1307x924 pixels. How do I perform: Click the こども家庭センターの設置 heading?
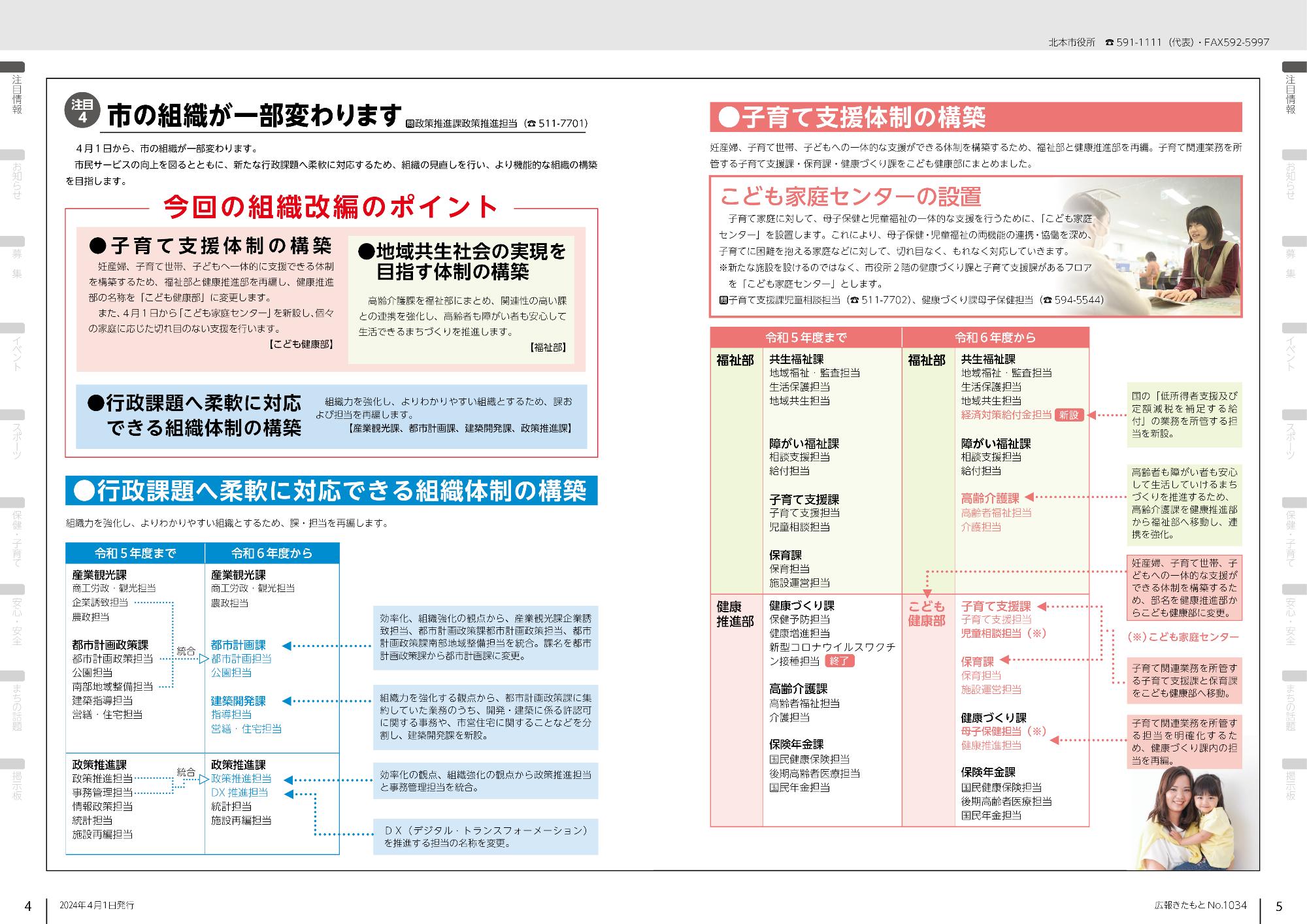(851, 196)
